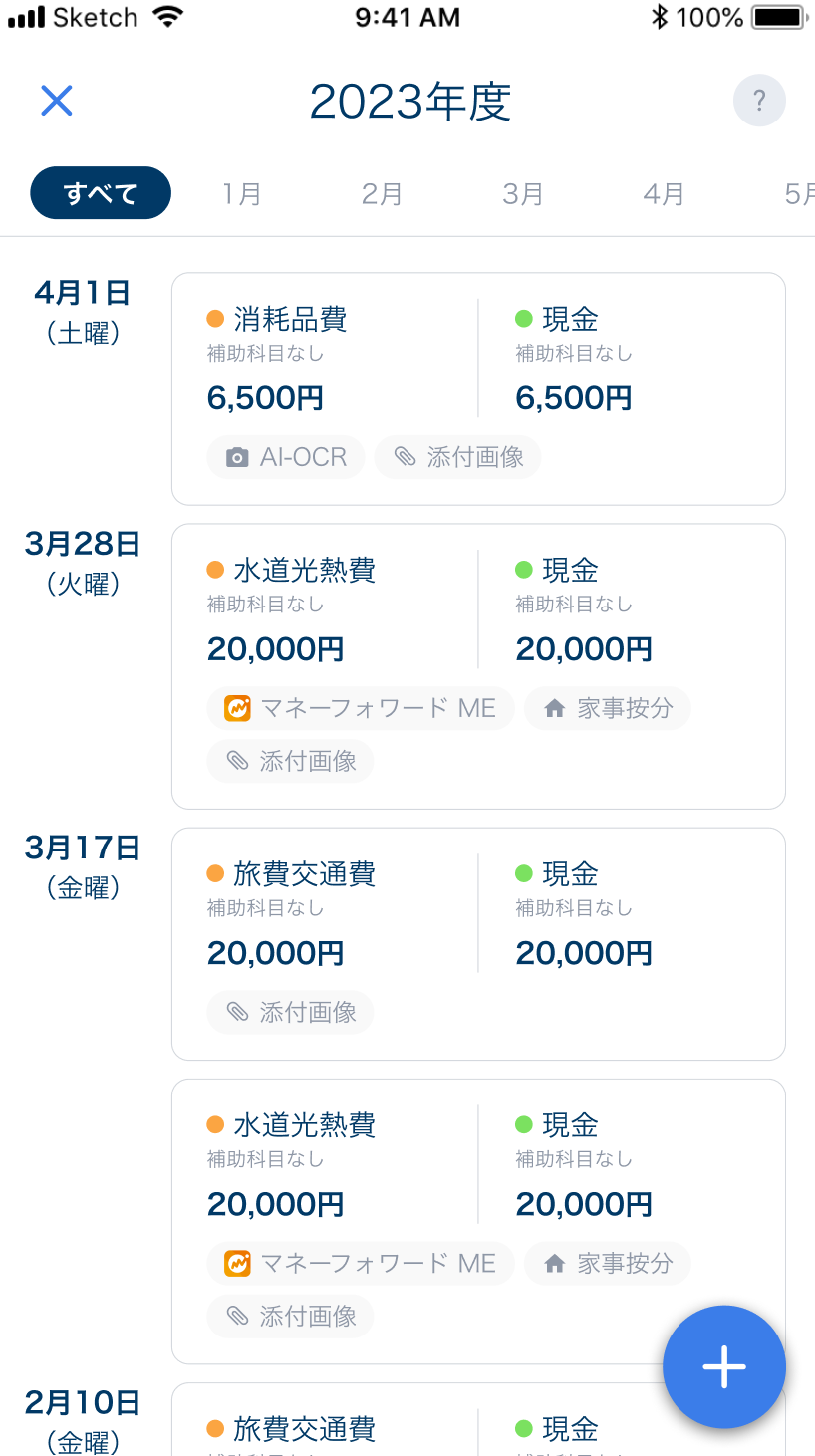This screenshot has height=1456, width=815.
Task: Switch to the 4月 tab
Action: pyautogui.click(x=664, y=193)
